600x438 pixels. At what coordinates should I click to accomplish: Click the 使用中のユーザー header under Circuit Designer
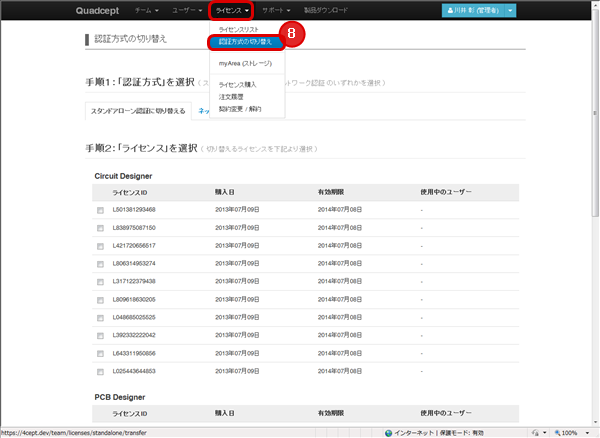coord(446,192)
